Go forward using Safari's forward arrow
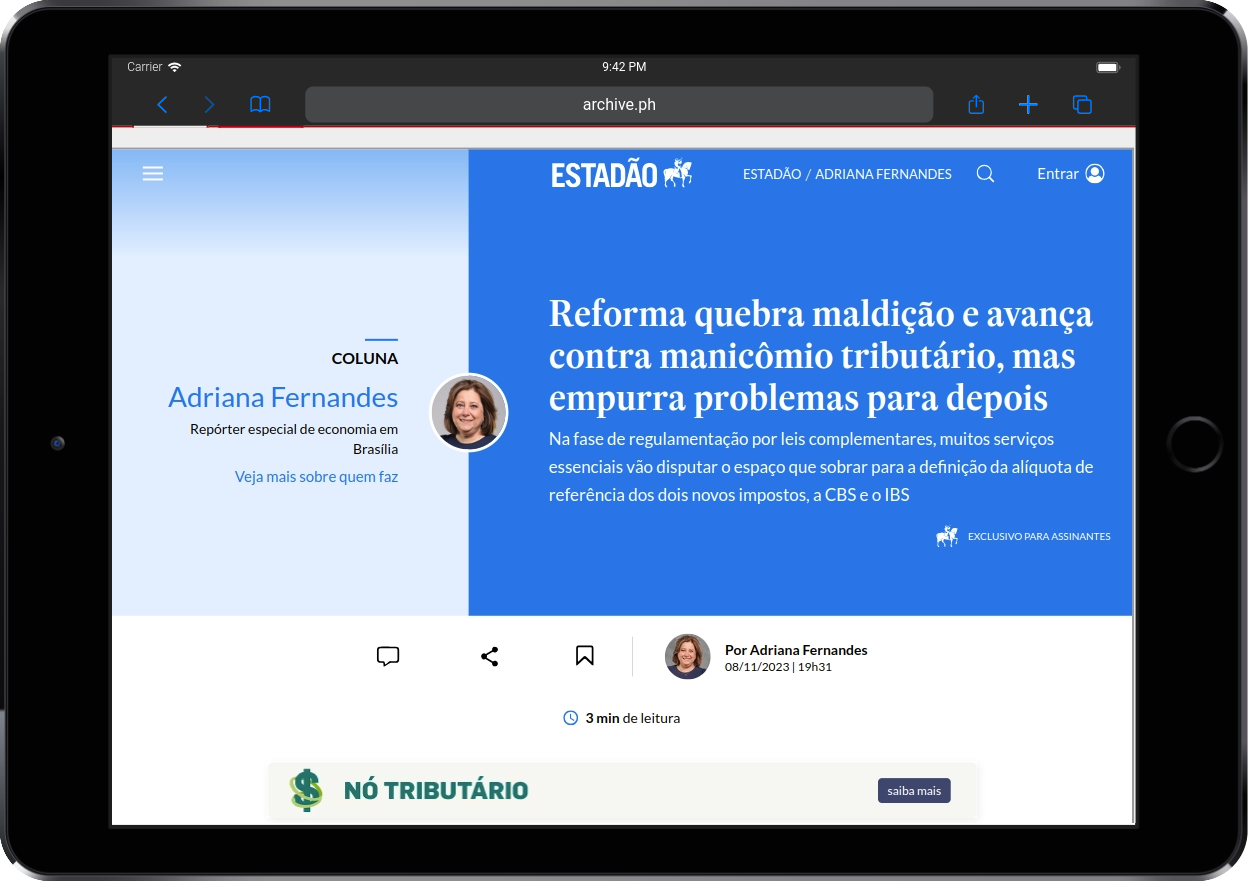1248x882 pixels. pos(209,104)
